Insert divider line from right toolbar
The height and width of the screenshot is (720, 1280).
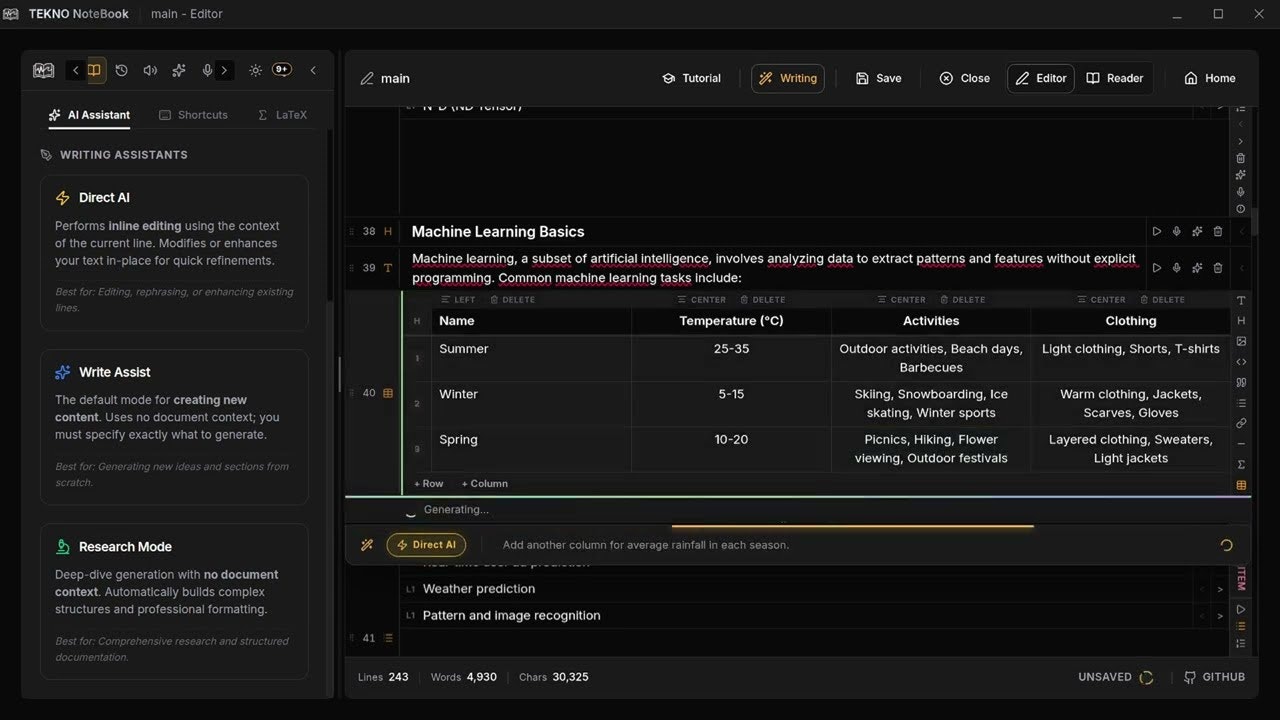coord(1241,444)
